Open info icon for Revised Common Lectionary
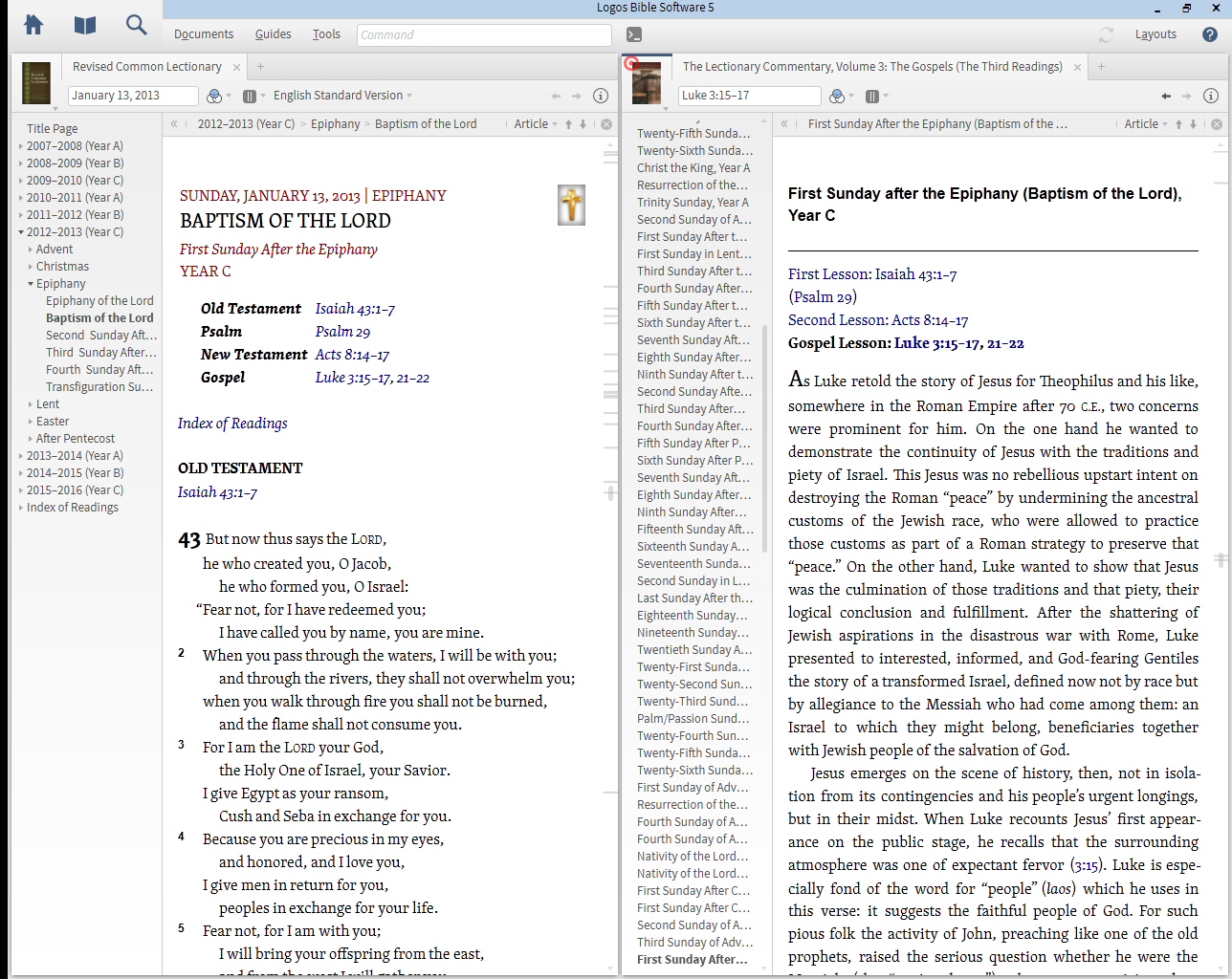1232x979 pixels. 601,96
